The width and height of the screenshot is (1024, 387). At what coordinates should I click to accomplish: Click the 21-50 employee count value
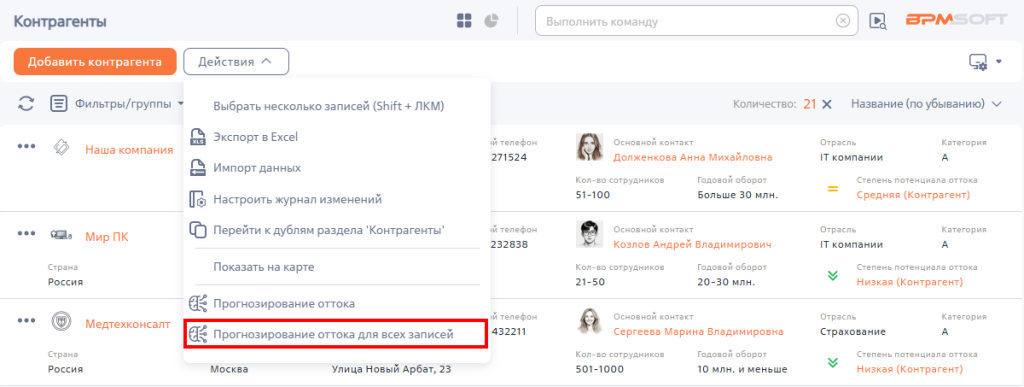(x=590, y=282)
